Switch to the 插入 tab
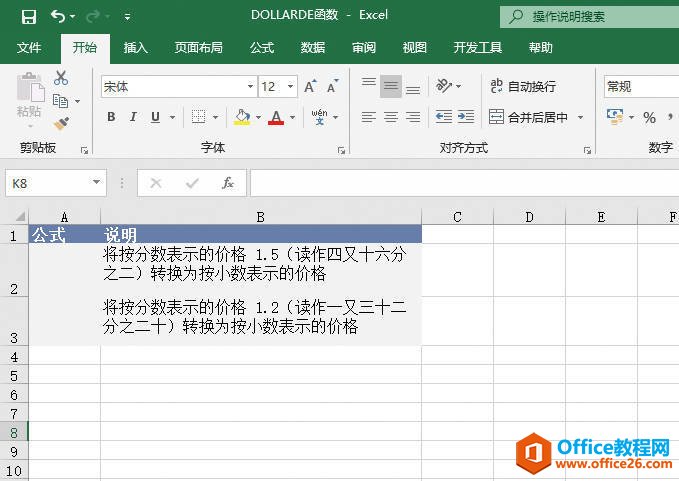The image size is (679, 481). tap(136, 48)
